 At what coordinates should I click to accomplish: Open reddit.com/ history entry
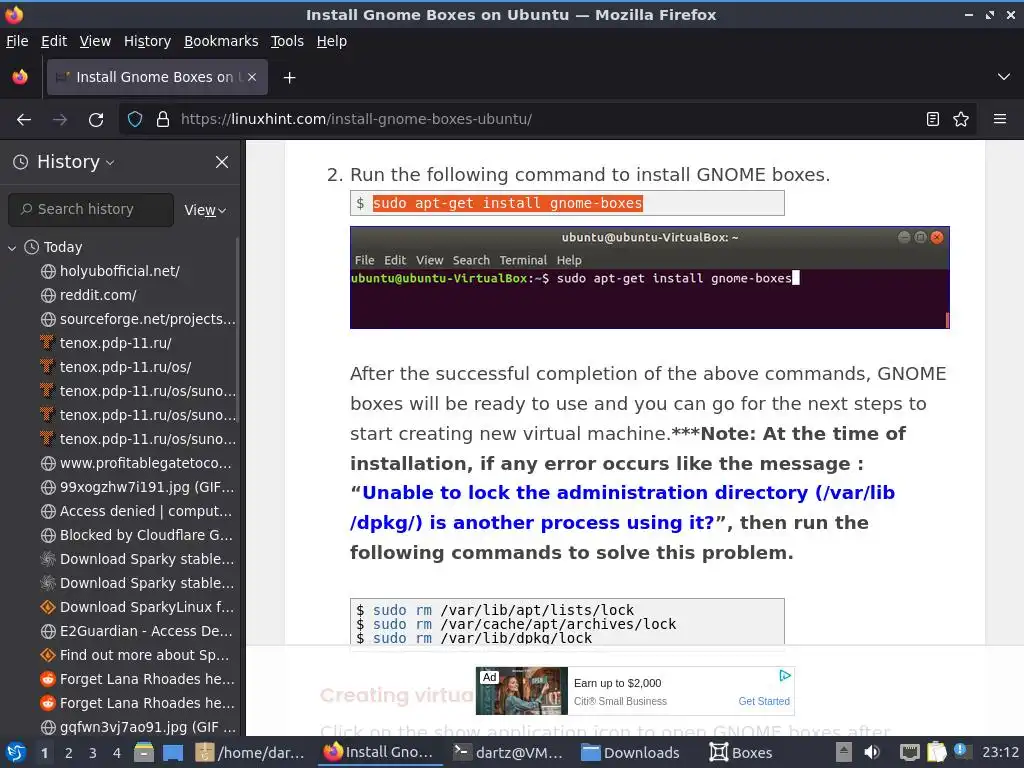pyautogui.click(x=98, y=295)
